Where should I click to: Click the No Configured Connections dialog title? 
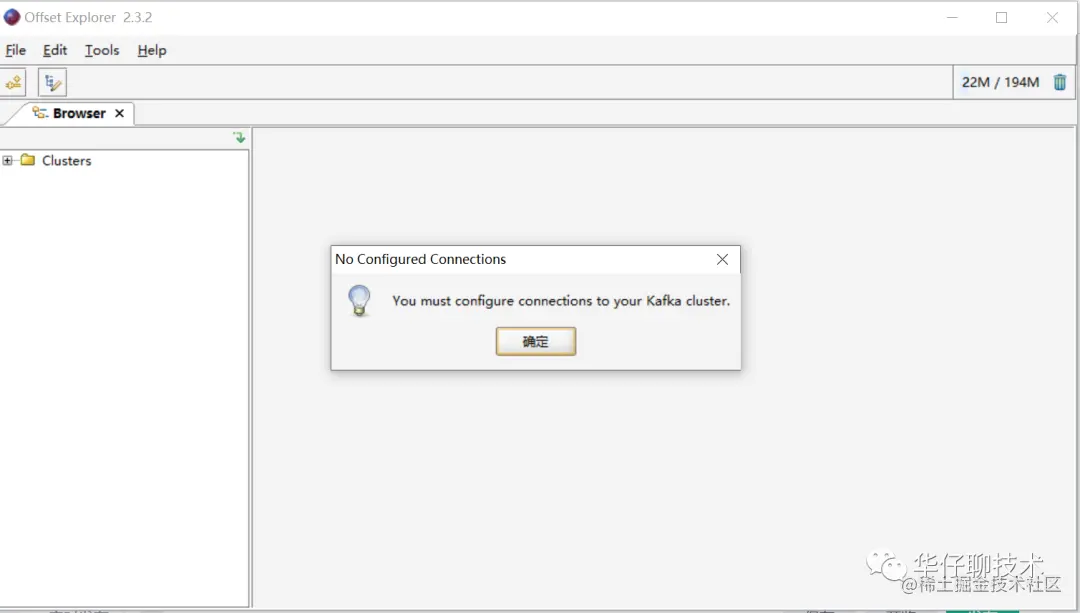click(x=420, y=260)
